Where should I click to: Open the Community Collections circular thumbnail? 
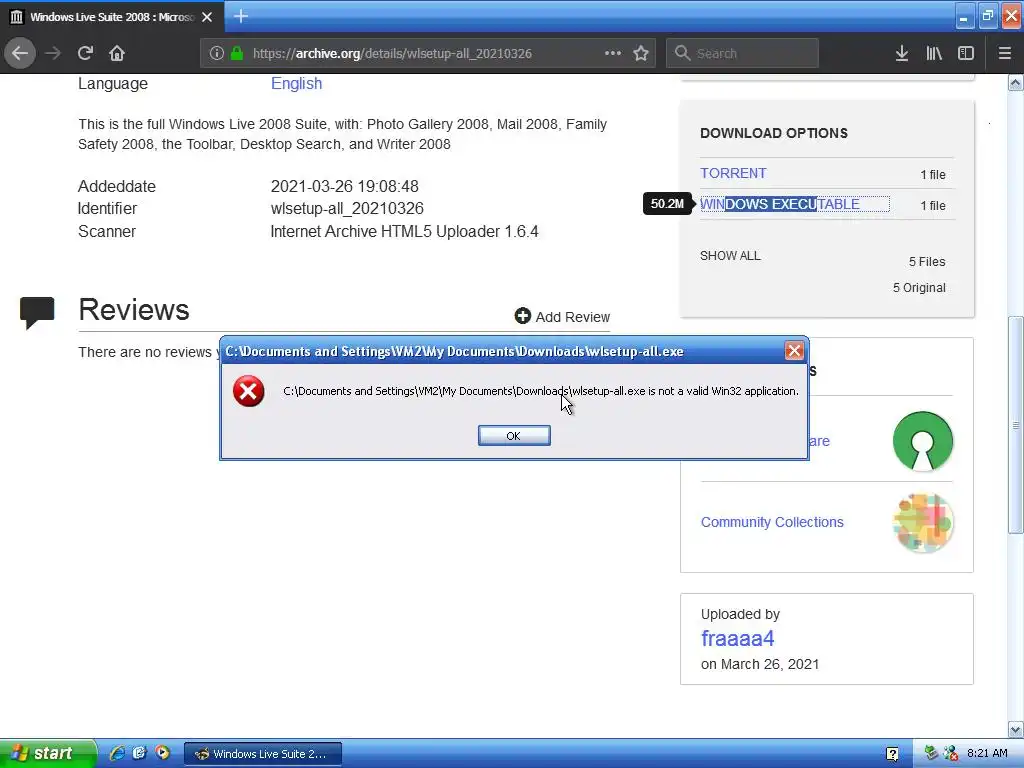[923, 522]
